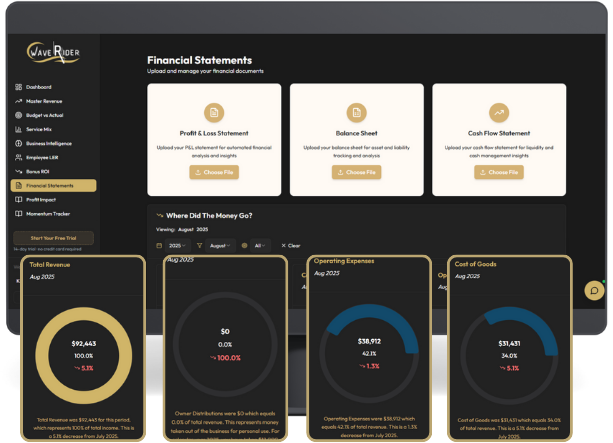
Task: Click the Financial Statements document icon
Action: click(18, 185)
